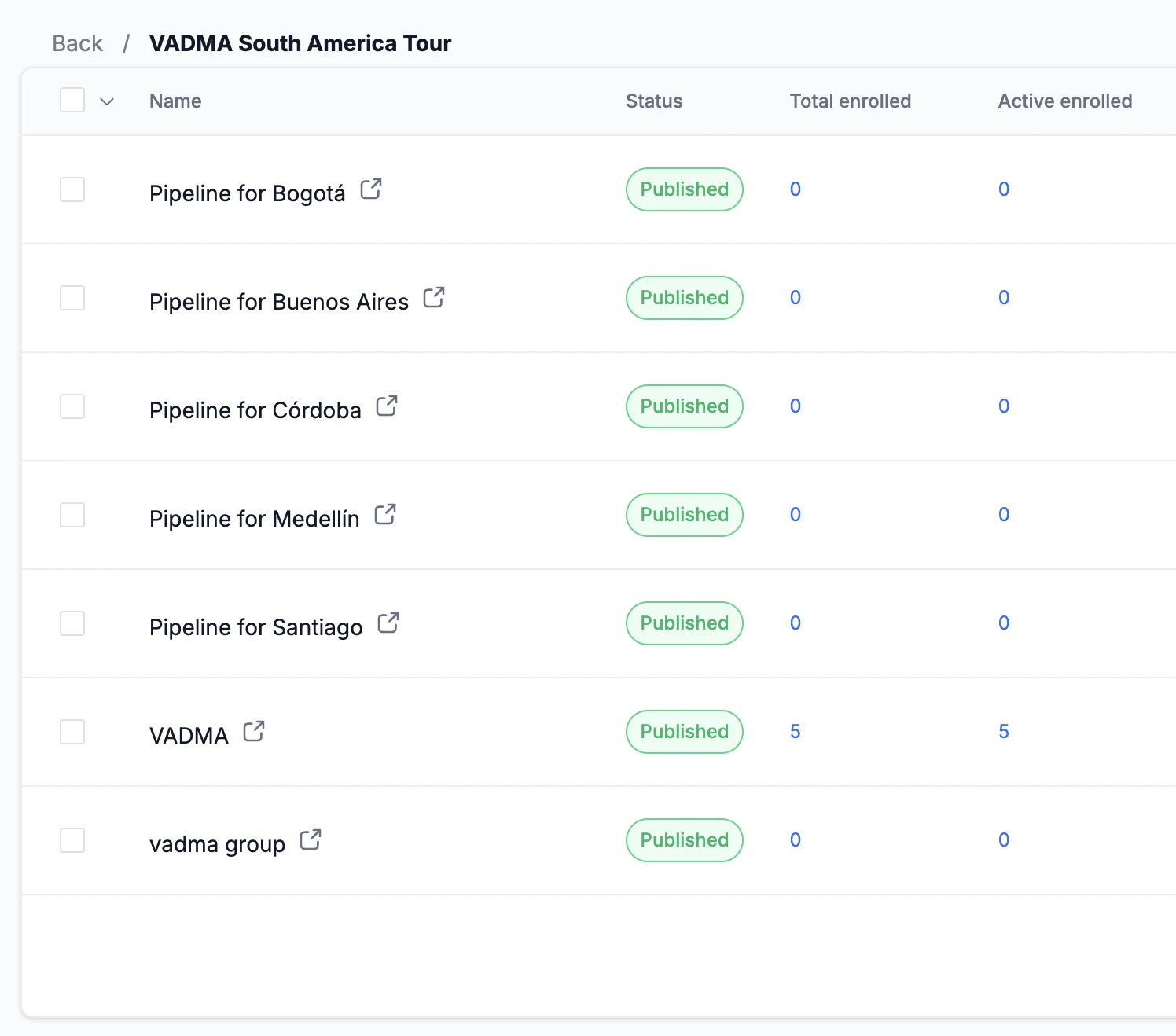This screenshot has height=1036, width=1176.
Task: Mark the Pipeline for Medellín checkbox
Action: [x=72, y=515]
